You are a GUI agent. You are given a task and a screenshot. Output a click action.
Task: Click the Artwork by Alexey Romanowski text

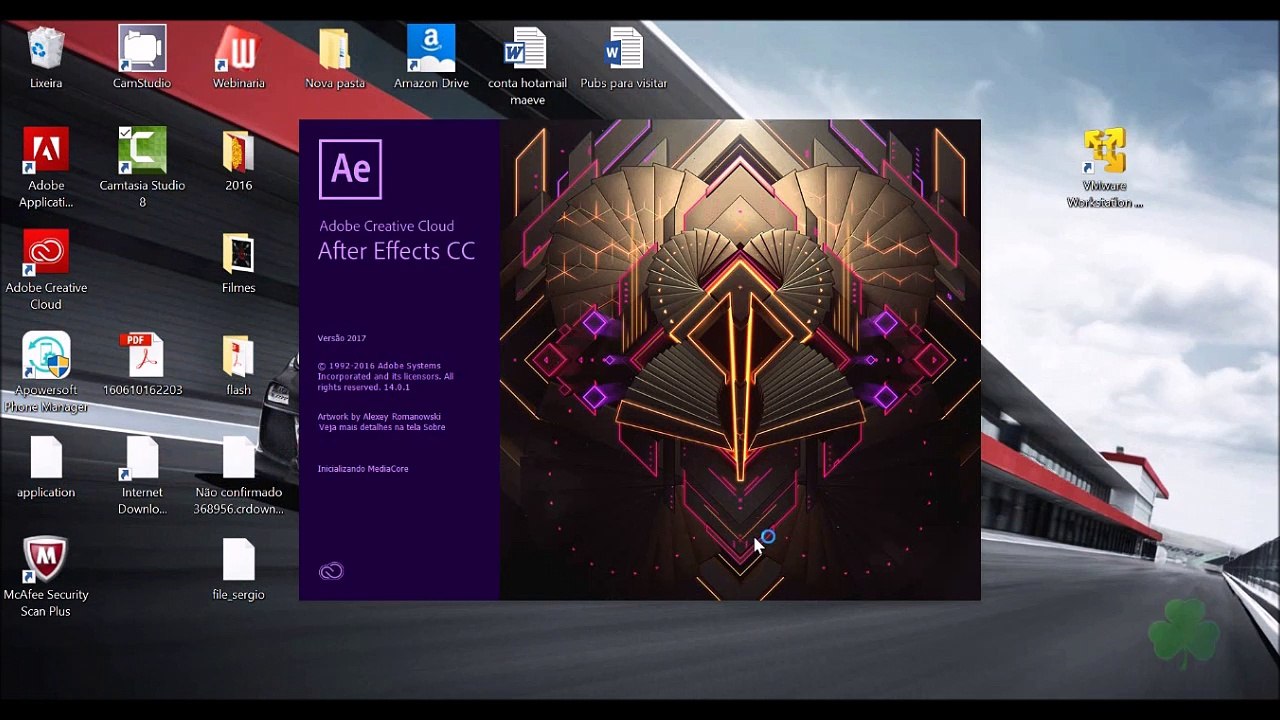(x=379, y=416)
